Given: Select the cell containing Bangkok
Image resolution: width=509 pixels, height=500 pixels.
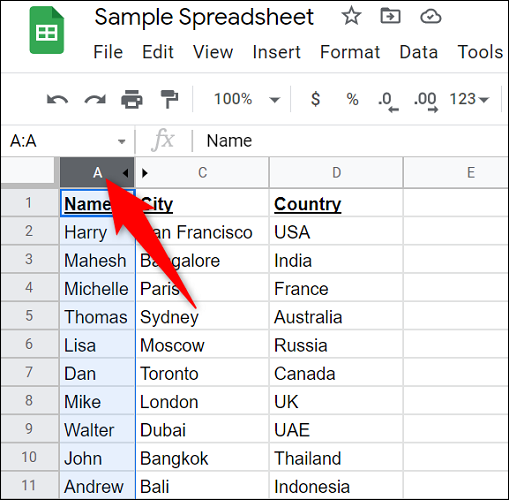Looking at the screenshot, I should 202,457.
